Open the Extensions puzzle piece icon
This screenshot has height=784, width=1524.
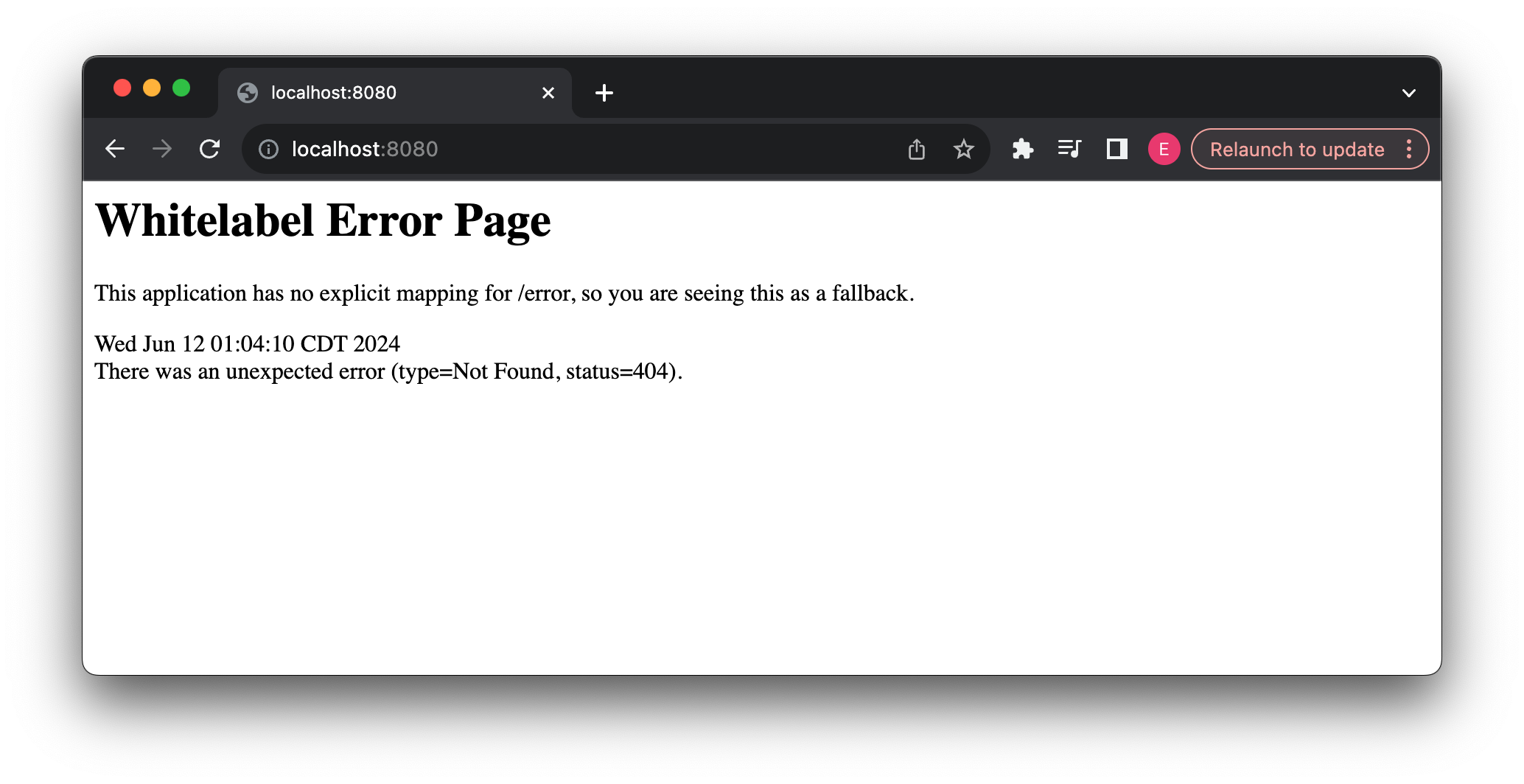[x=1023, y=149]
